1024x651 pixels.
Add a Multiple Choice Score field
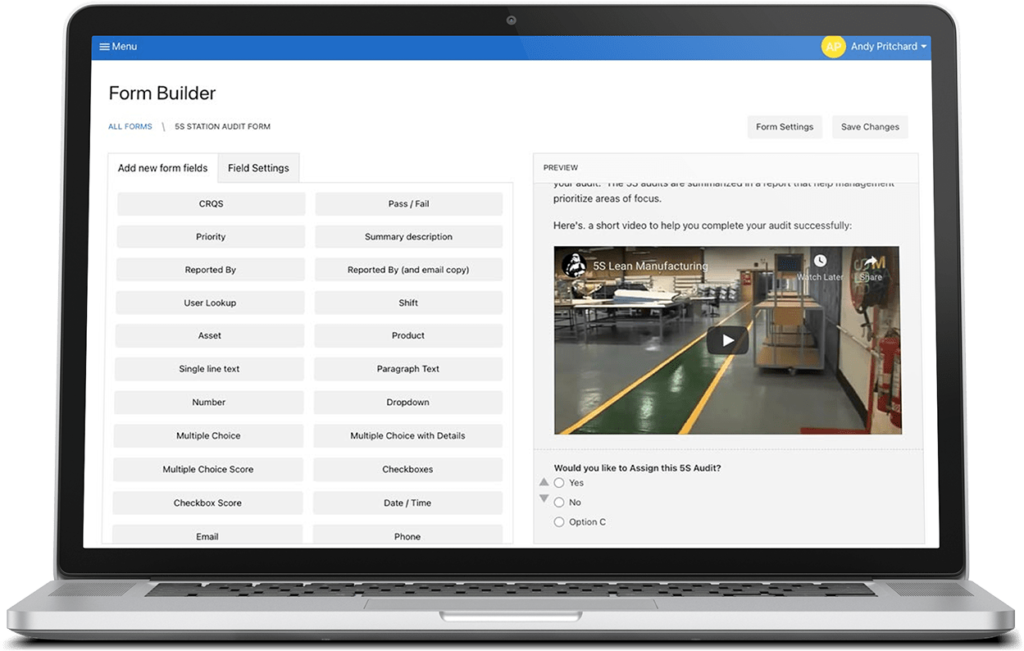[208, 470]
